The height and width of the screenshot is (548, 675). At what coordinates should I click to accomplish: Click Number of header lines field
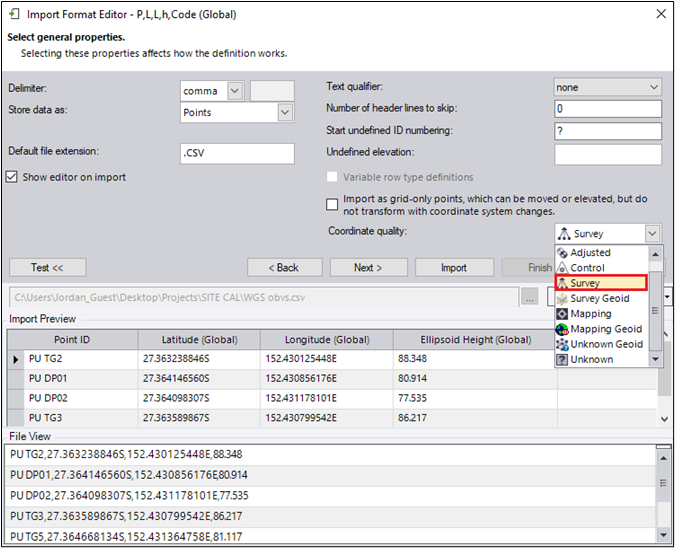click(608, 109)
